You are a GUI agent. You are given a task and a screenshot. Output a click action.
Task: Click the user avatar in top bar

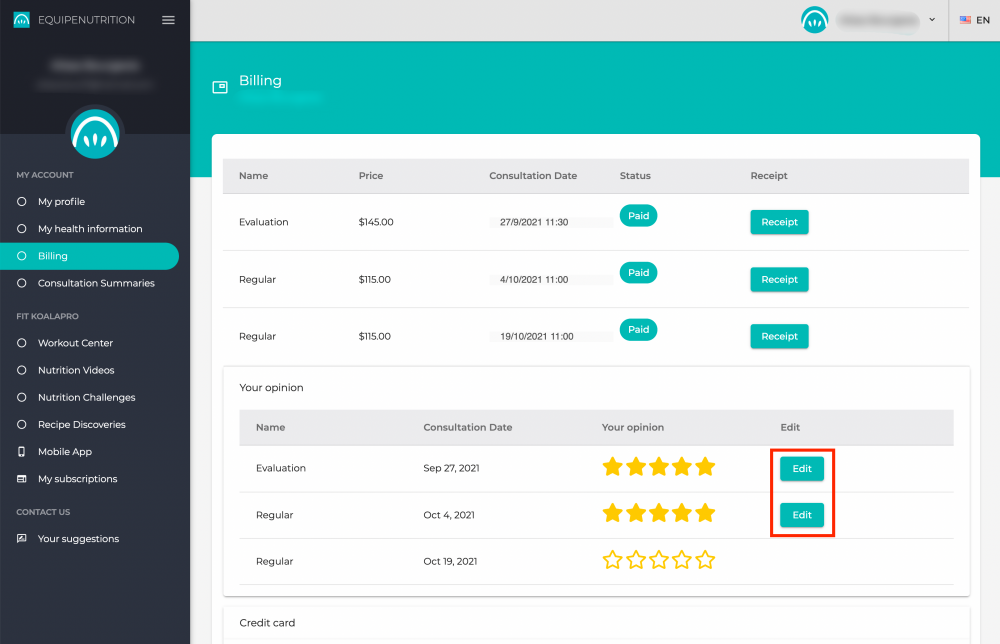pos(814,20)
